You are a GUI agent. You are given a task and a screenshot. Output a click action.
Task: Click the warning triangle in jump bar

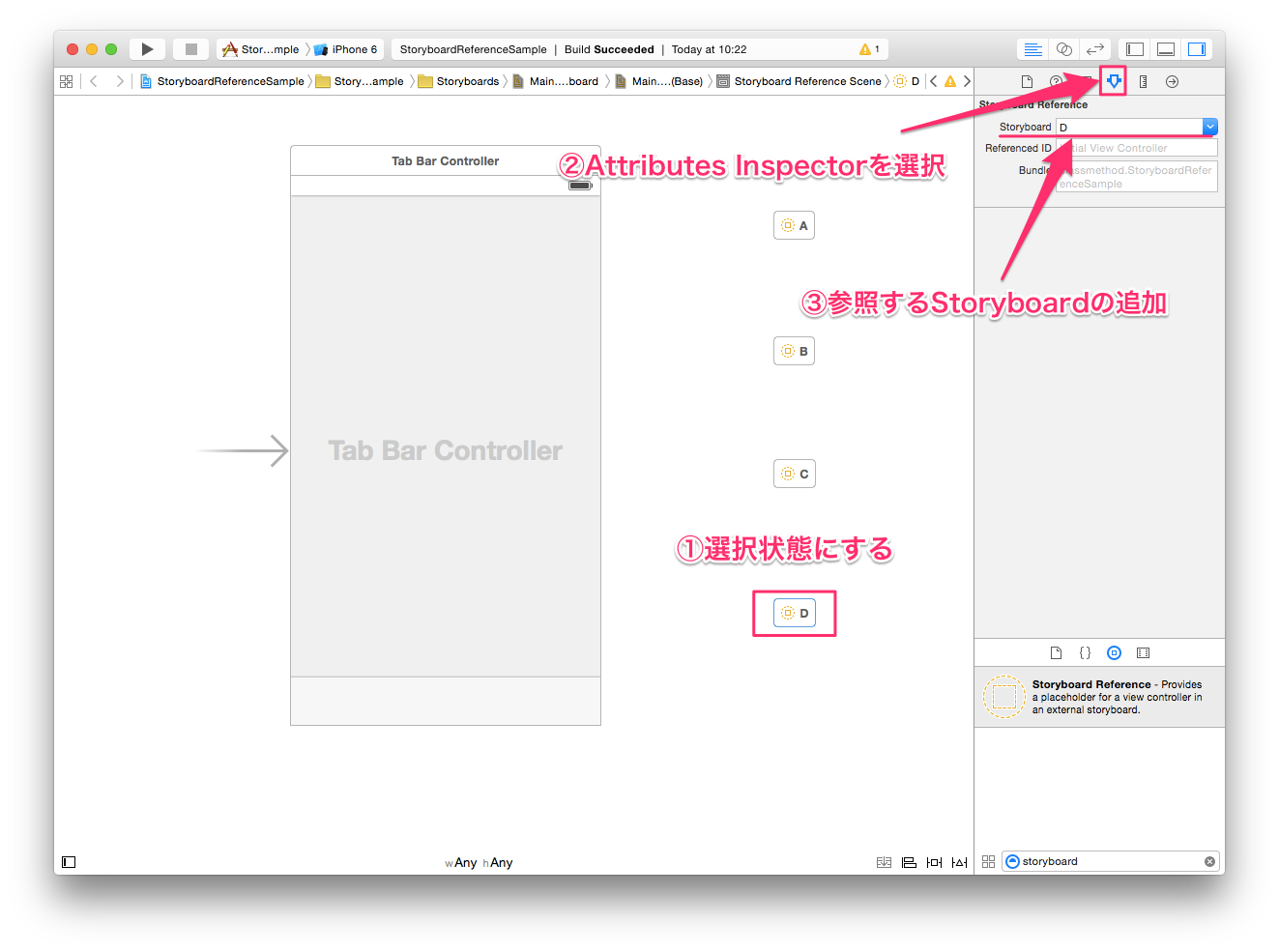tap(950, 81)
